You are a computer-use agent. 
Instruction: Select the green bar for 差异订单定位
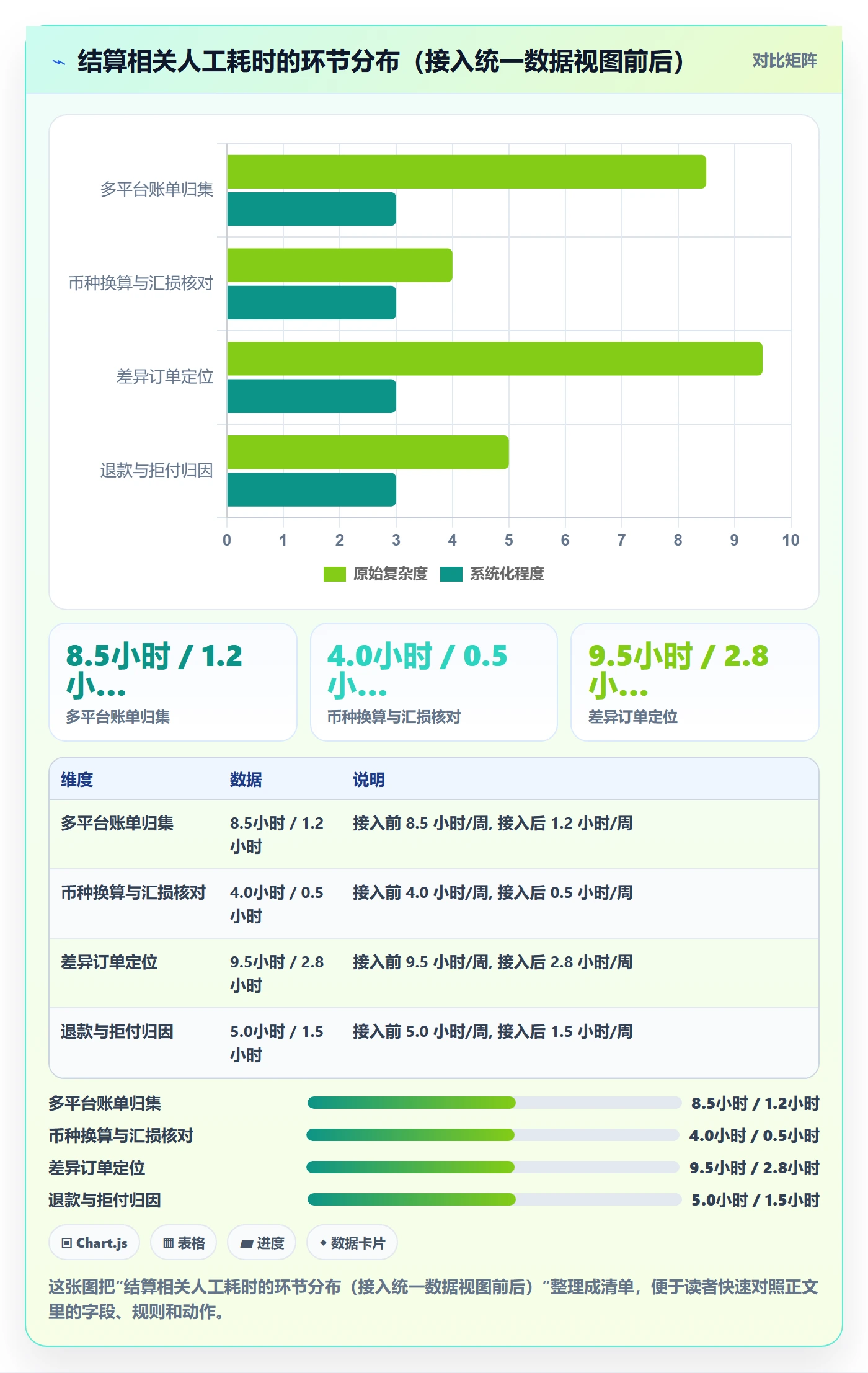coord(495,358)
